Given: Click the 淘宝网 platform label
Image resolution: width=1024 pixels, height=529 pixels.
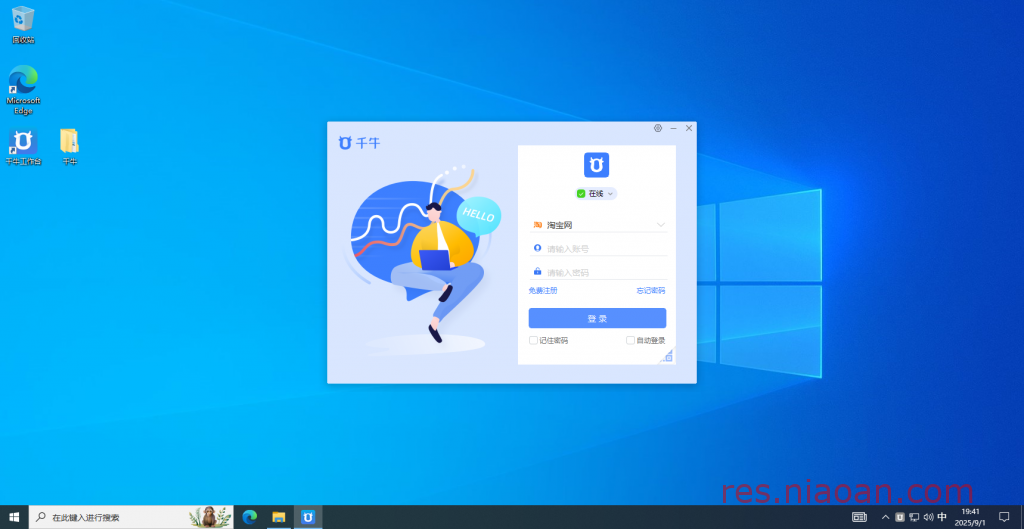Looking at the screenshot, I should pos(560,225).
